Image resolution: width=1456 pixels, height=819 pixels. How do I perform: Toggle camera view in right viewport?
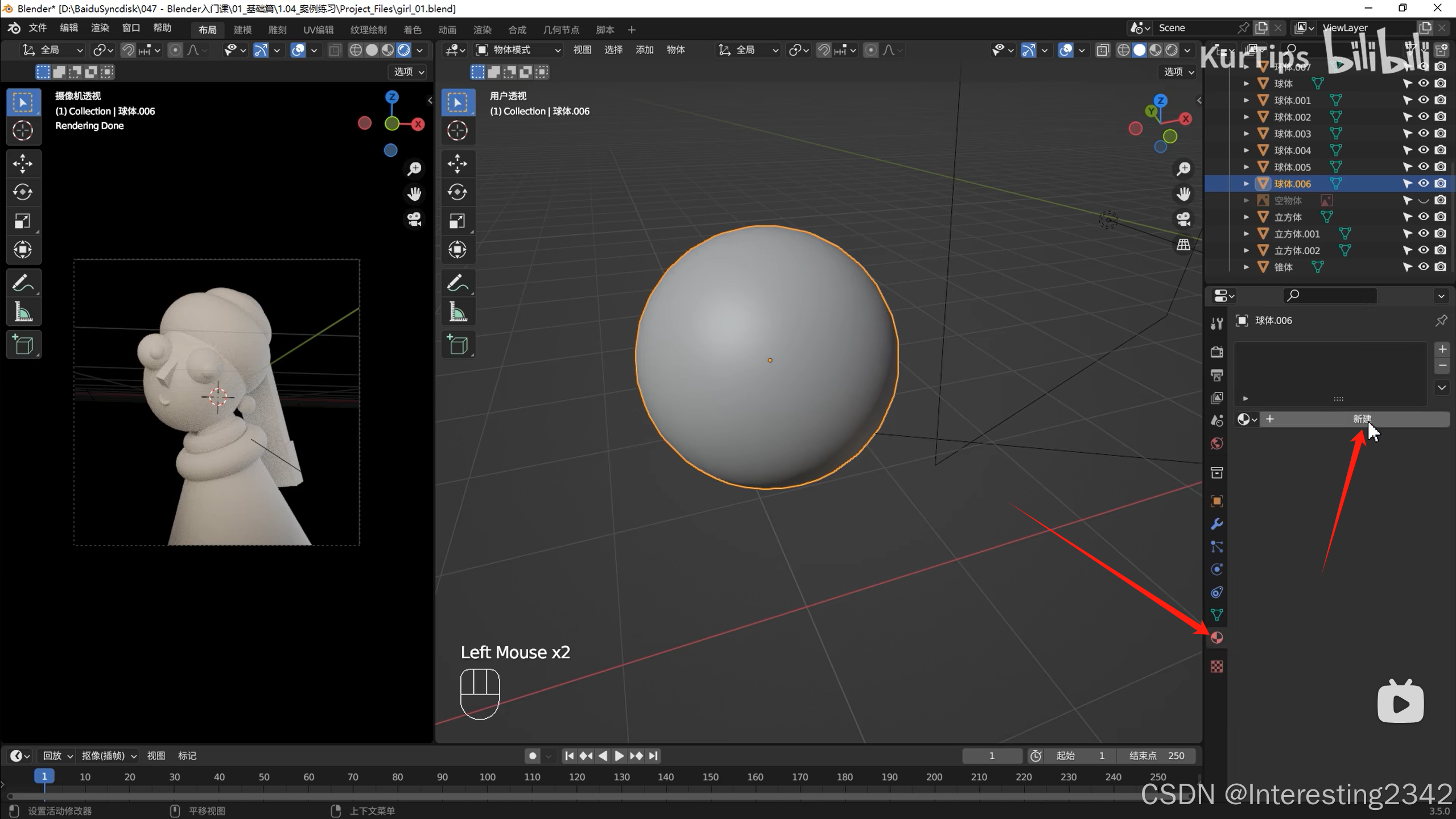click(1183, 219)
